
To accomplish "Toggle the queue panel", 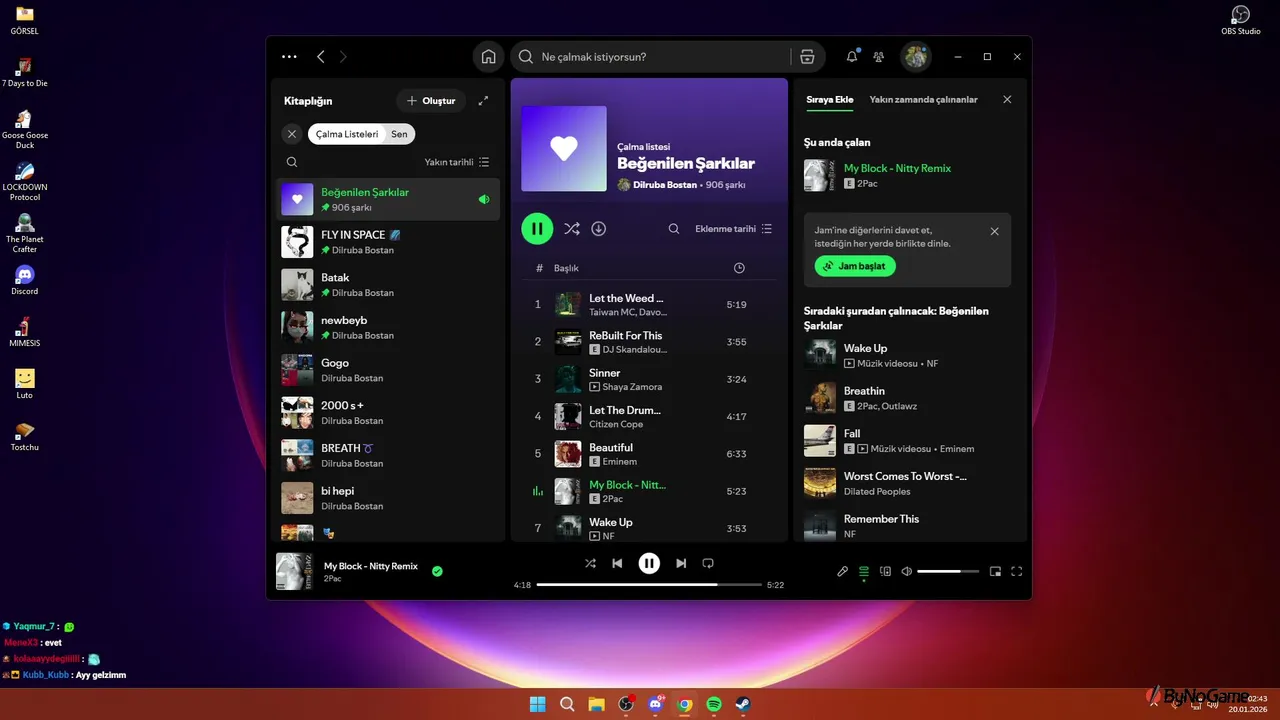I will click(864, 572).
